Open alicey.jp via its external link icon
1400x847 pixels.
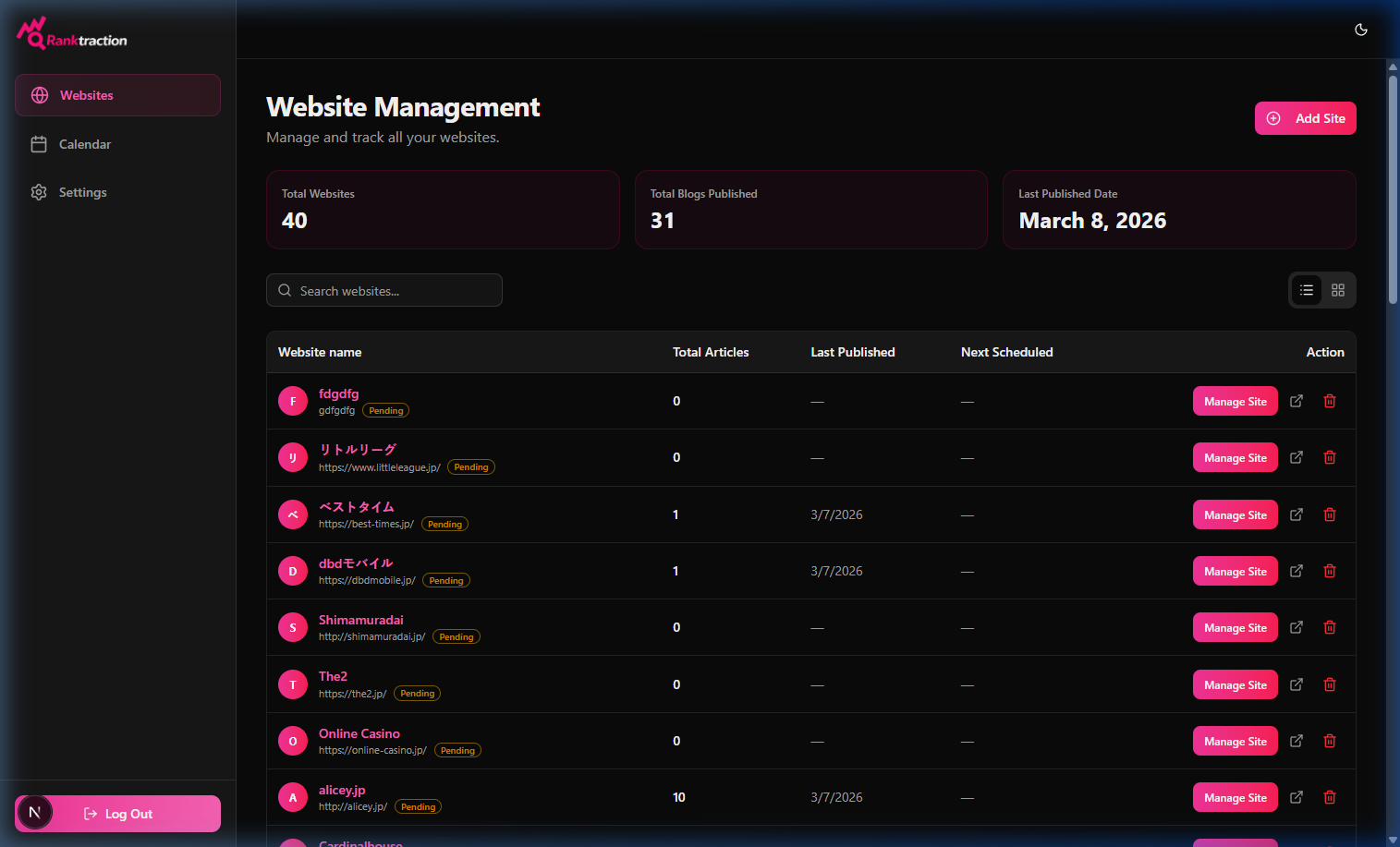point(1296,796)
